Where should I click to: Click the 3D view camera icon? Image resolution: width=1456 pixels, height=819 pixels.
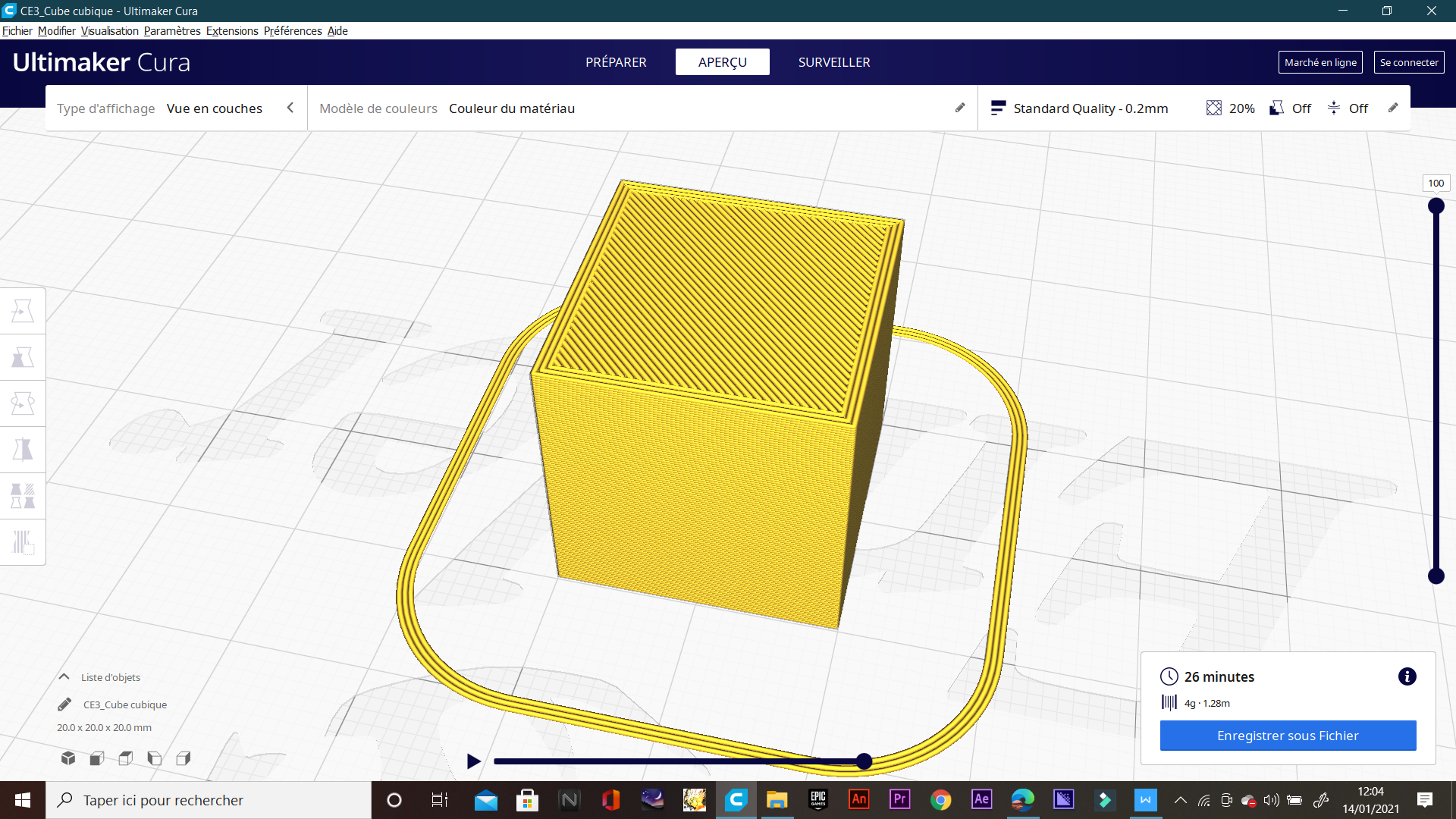[68, 758]
